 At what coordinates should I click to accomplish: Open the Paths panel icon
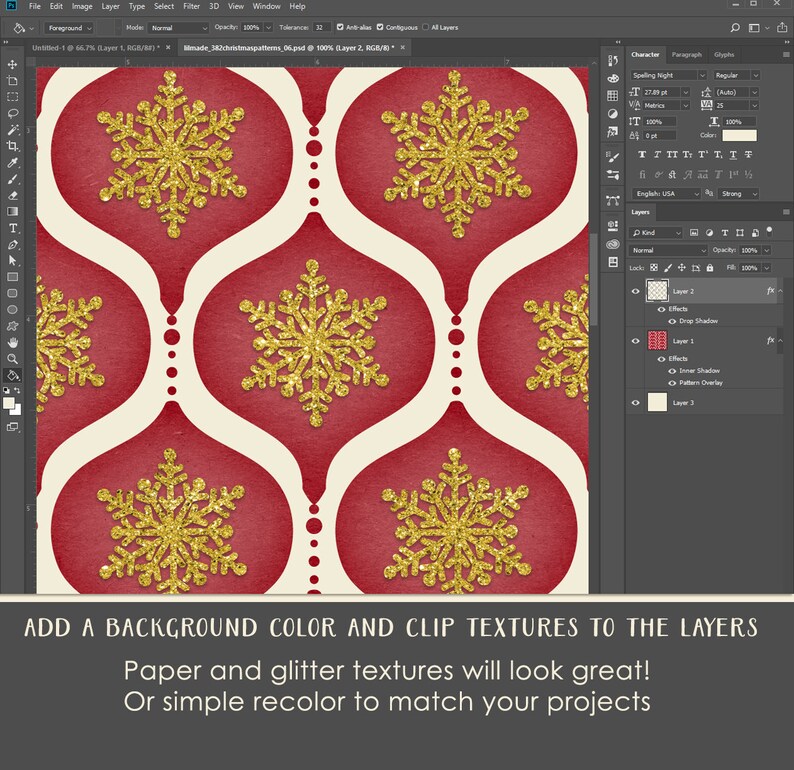613,200
